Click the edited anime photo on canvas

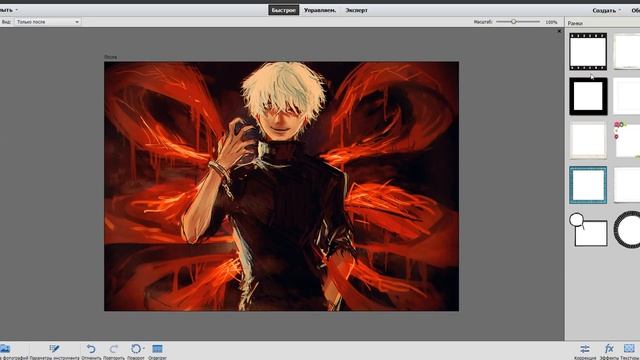tap(281, 186)
